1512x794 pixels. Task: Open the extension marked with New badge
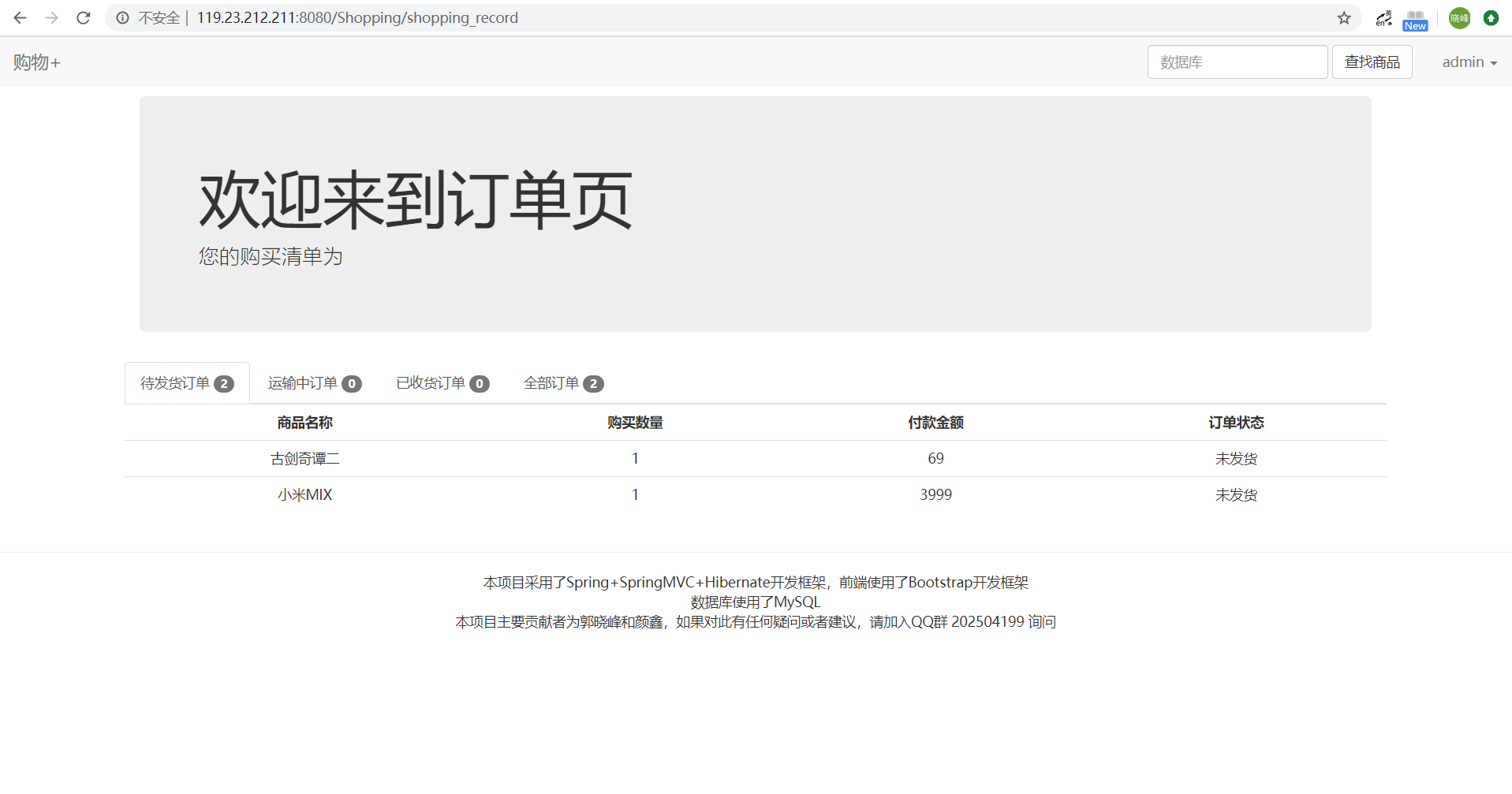[1414, 17]
